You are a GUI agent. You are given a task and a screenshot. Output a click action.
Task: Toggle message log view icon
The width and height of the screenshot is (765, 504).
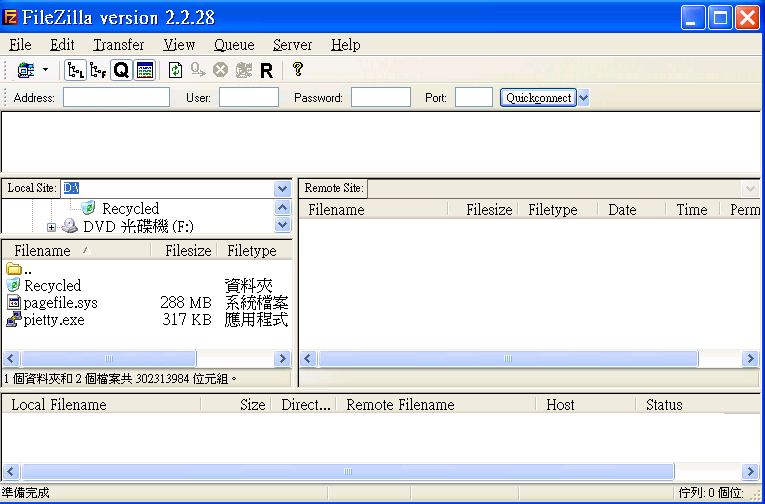click(x=144, y=70)
